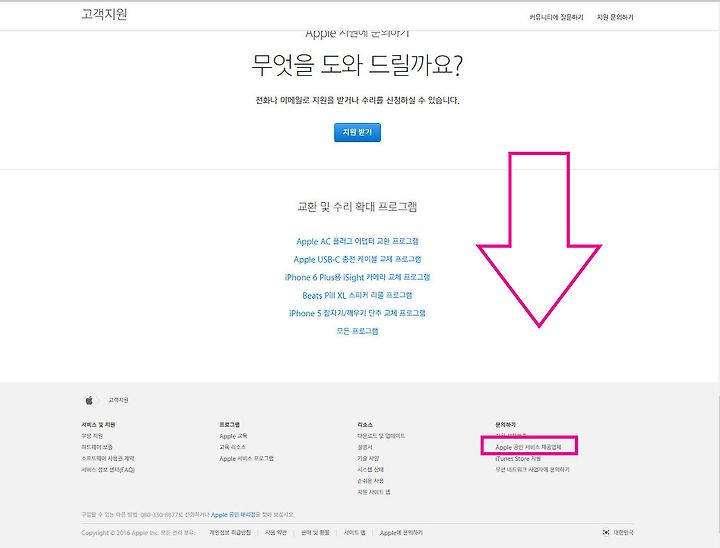Open iPhone 5 잠자기/깨우기 단추 교체 프로그램
This screenshot has height=548, width=720.
point(357,313)
